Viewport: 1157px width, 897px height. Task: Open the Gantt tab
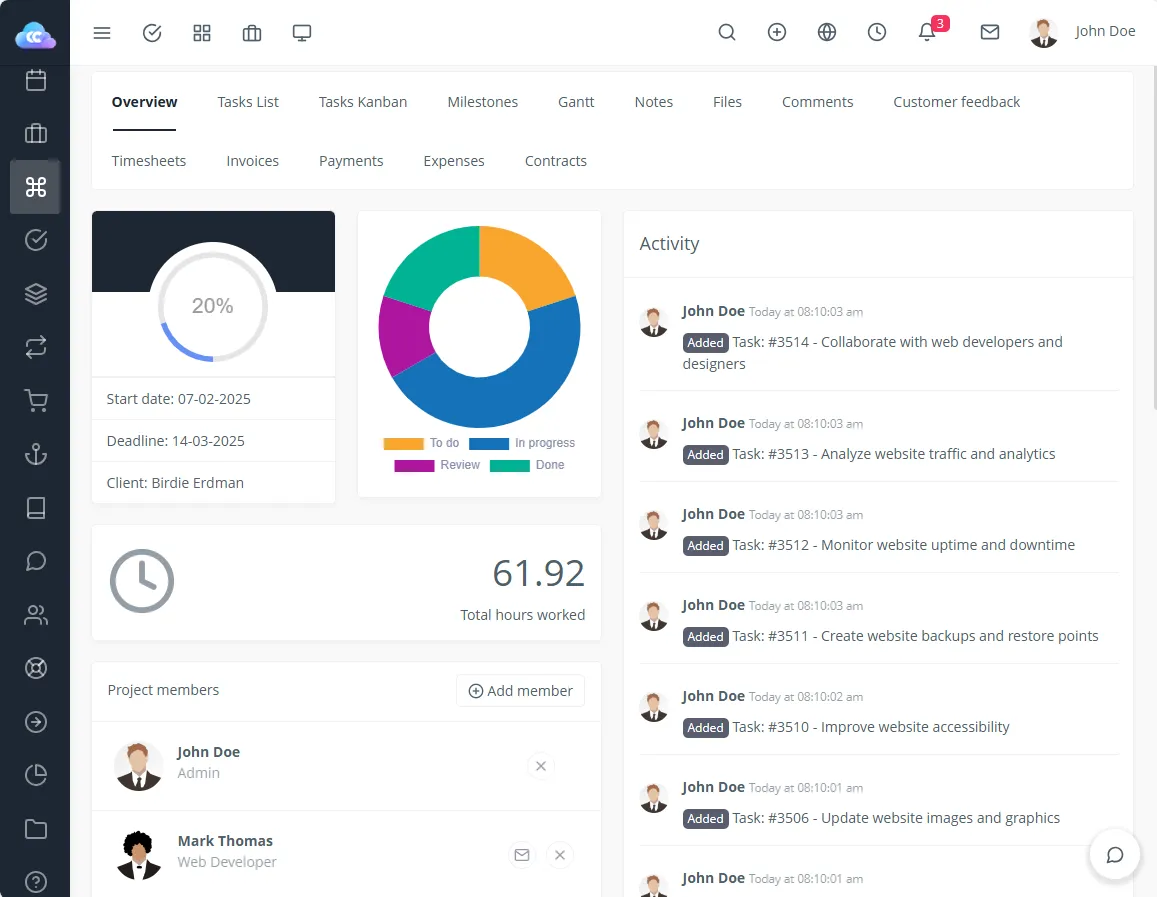576,102
